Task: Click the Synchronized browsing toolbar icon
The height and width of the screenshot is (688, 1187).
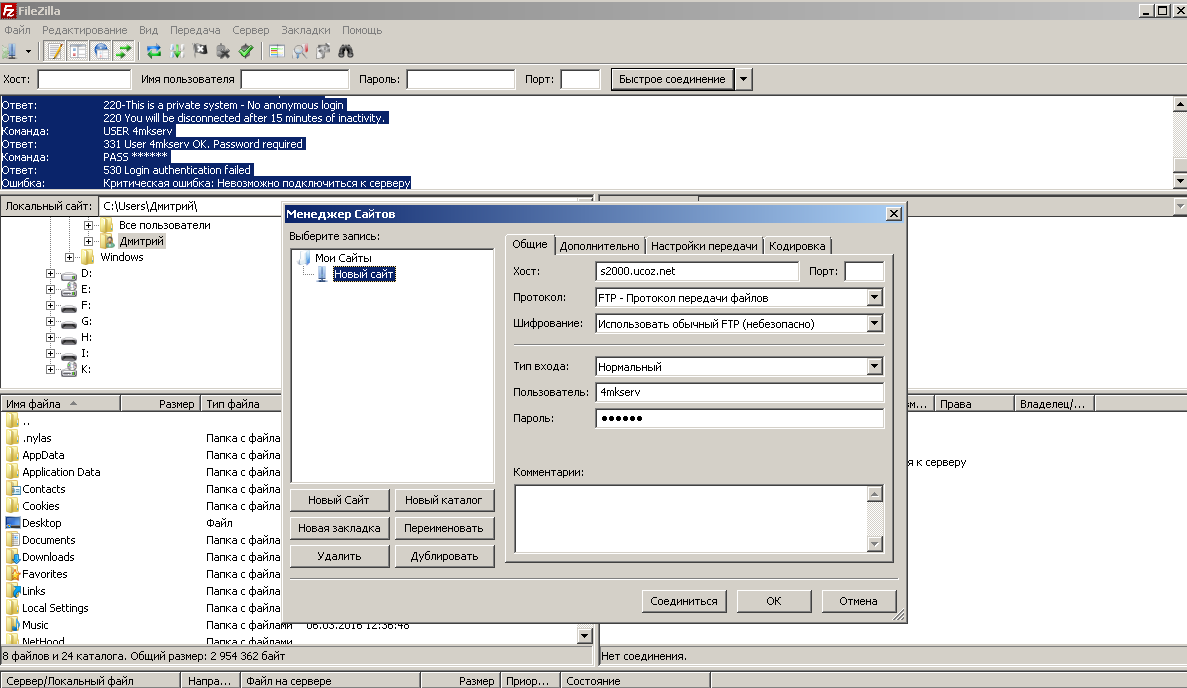Action: (323, 51)
